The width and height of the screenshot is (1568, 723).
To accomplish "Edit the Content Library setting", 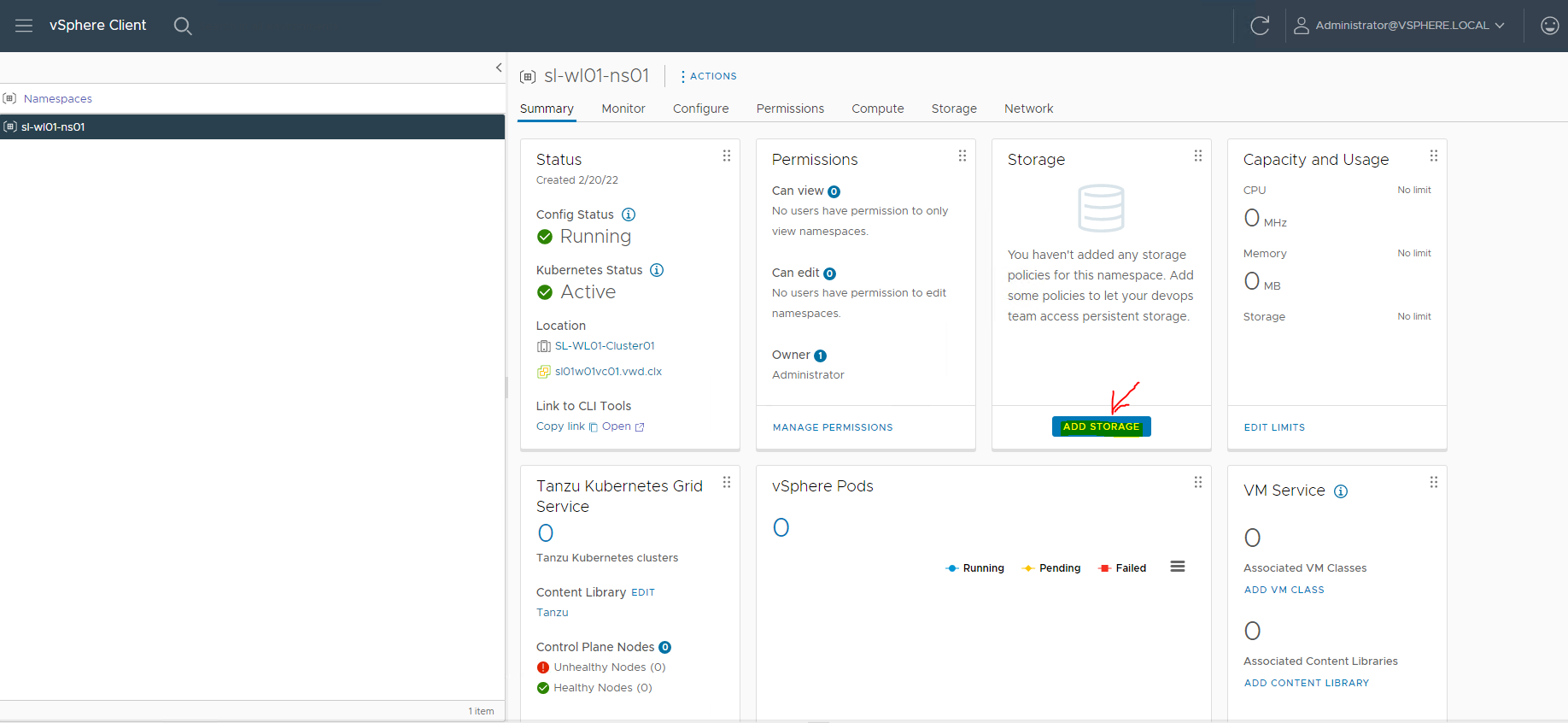I will 643,592.
